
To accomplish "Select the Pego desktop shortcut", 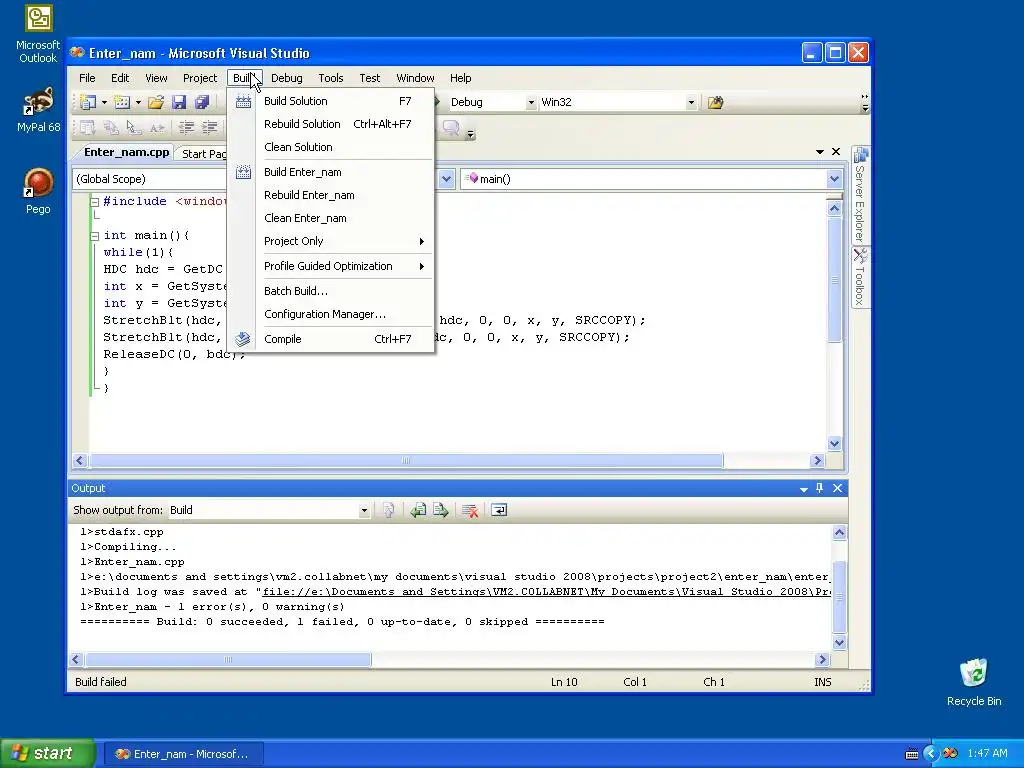I will pos(38,191).
